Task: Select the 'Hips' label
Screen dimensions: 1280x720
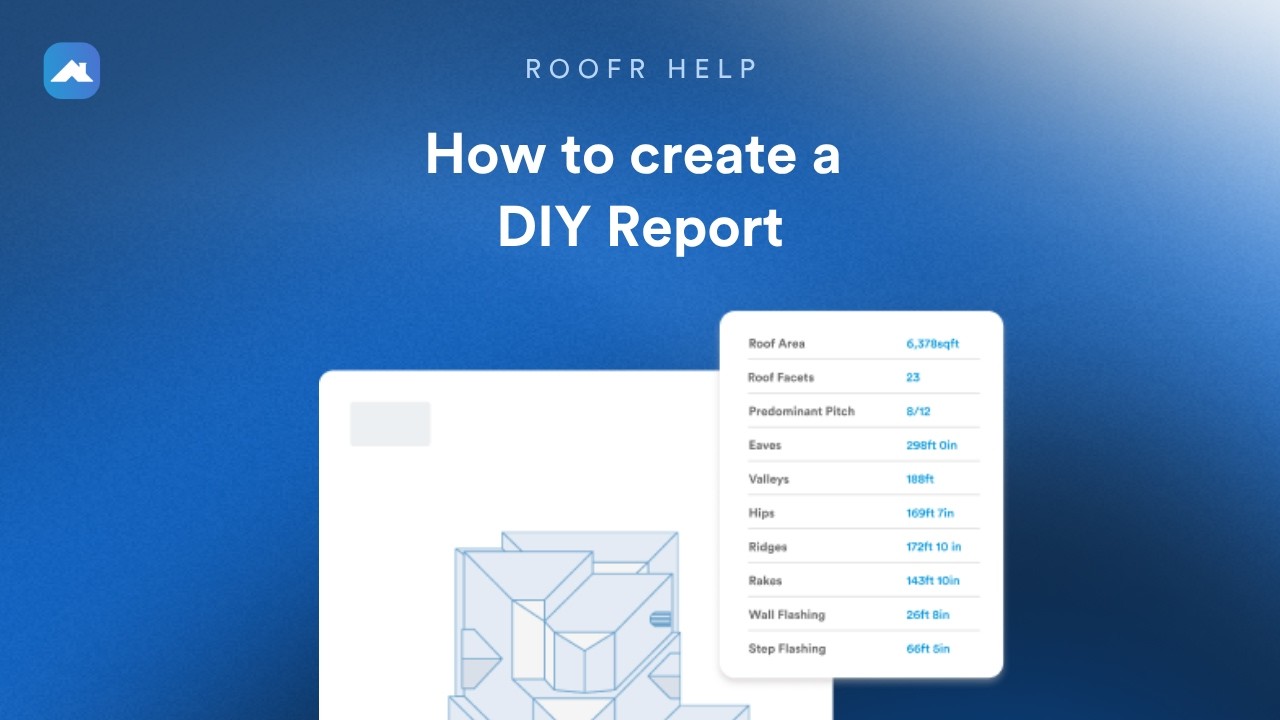Action: [761, 513]
